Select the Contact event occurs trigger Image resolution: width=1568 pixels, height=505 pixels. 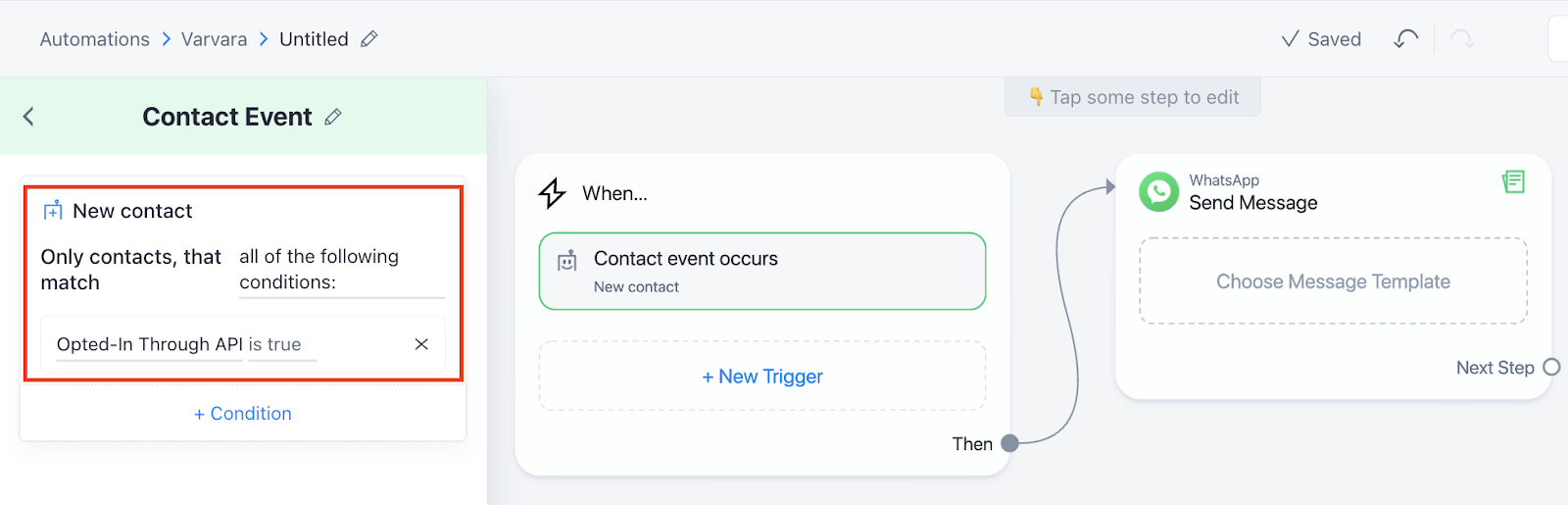[x=761, y=272]
